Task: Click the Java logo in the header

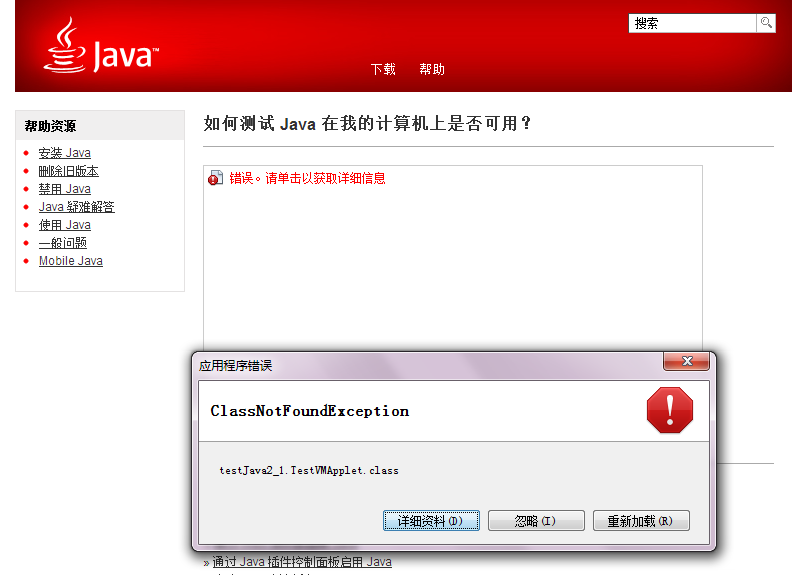Action: coord(101,46)
